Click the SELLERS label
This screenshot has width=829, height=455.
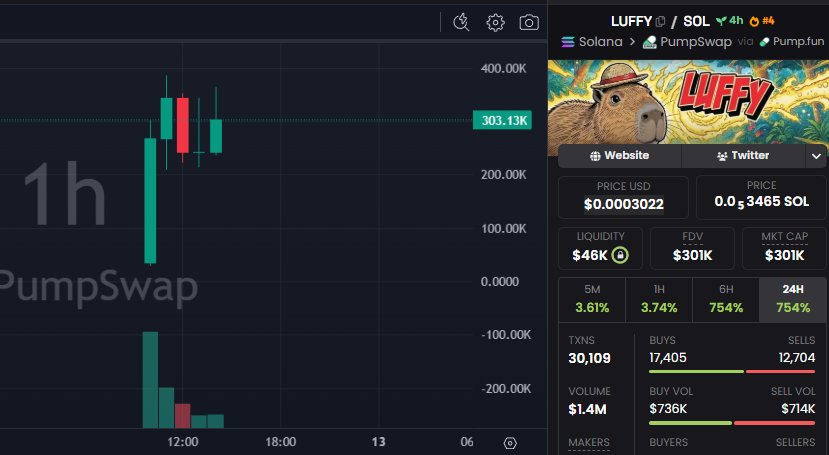(x=796, y=442)
